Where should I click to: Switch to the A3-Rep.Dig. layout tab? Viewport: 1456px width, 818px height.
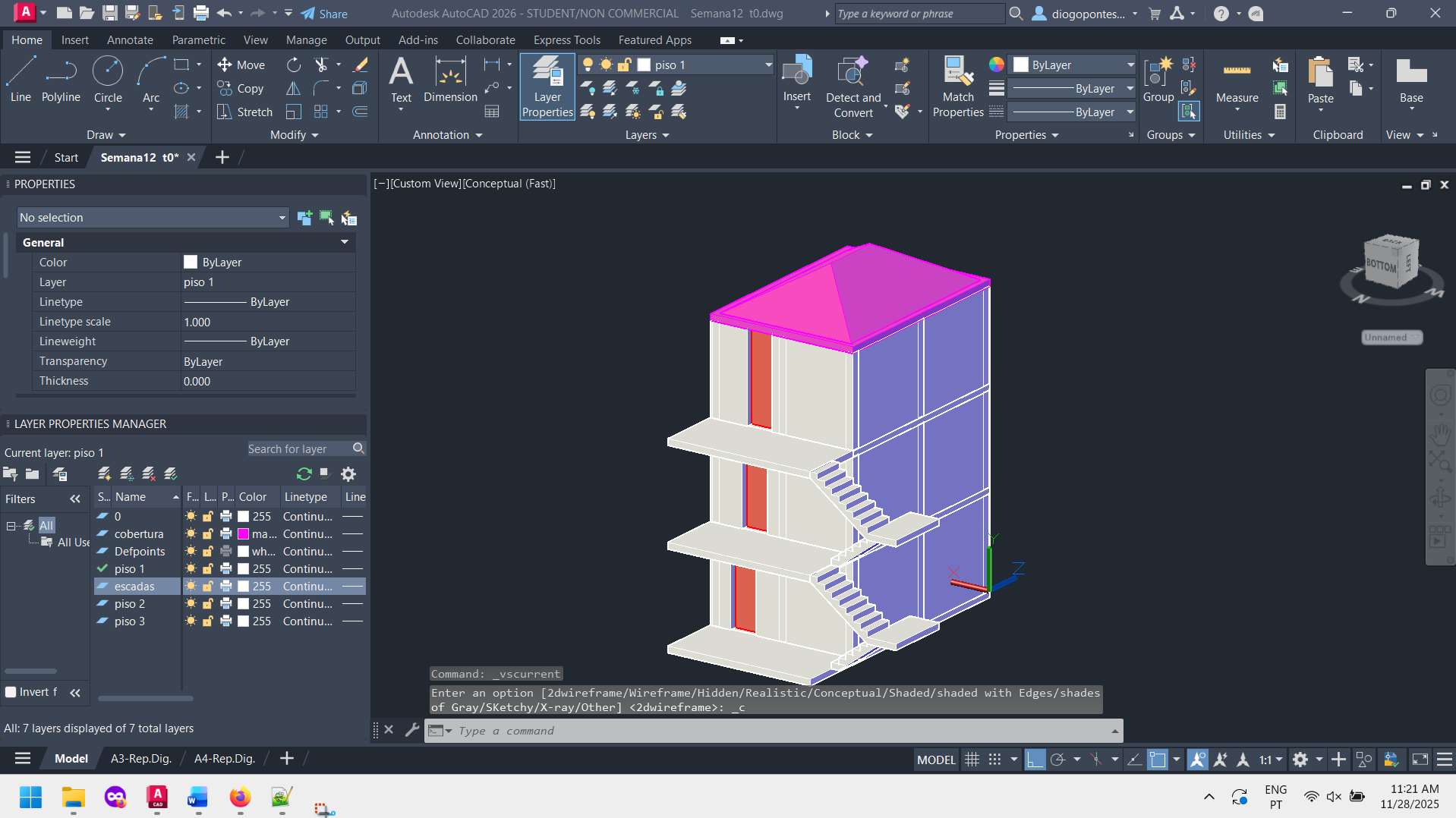click(x=141, y=759)
